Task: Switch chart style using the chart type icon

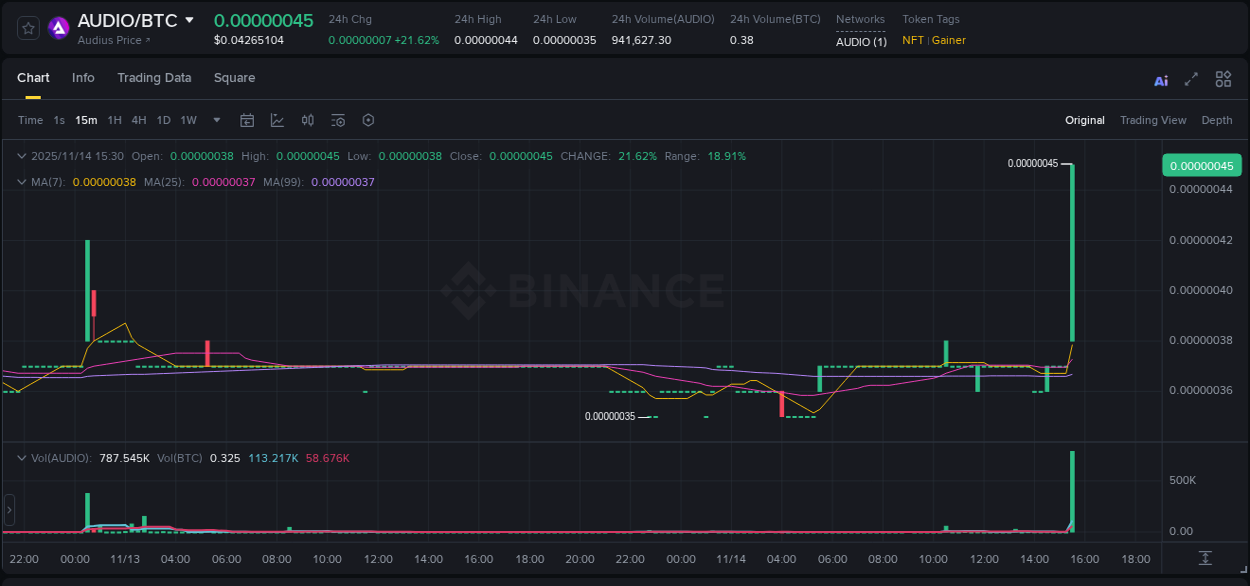Action: point(277,120)
